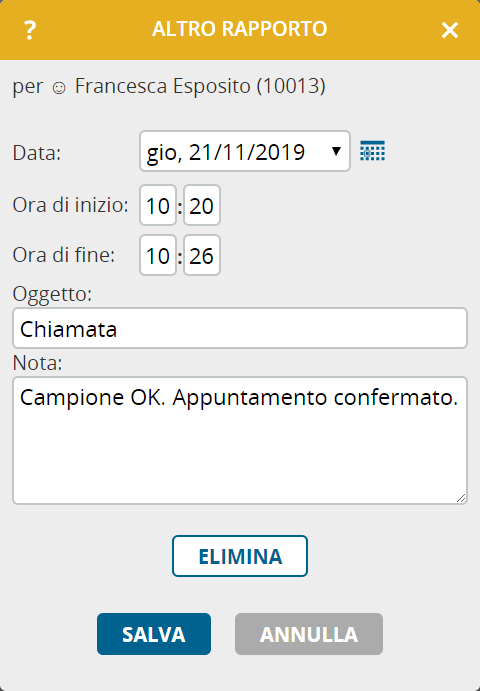Click the ALTRO RAPPORTO title bar
Image resolution: width=480 pixels, height=691 pixels.
pos(240,29)
